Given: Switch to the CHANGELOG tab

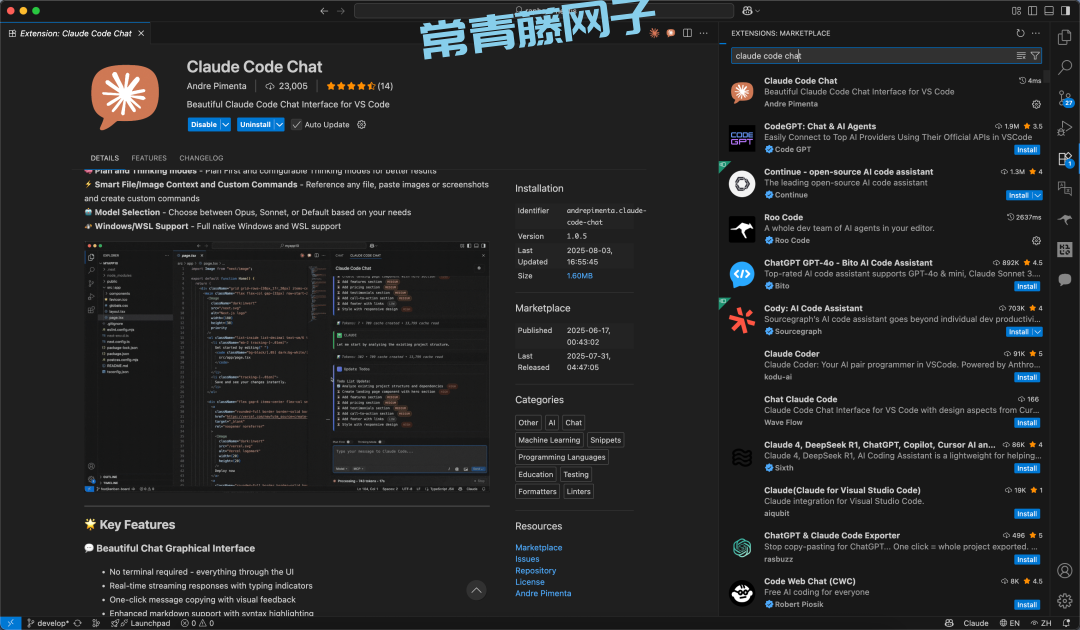Looking at the screenshot, I should click(201, 158).
